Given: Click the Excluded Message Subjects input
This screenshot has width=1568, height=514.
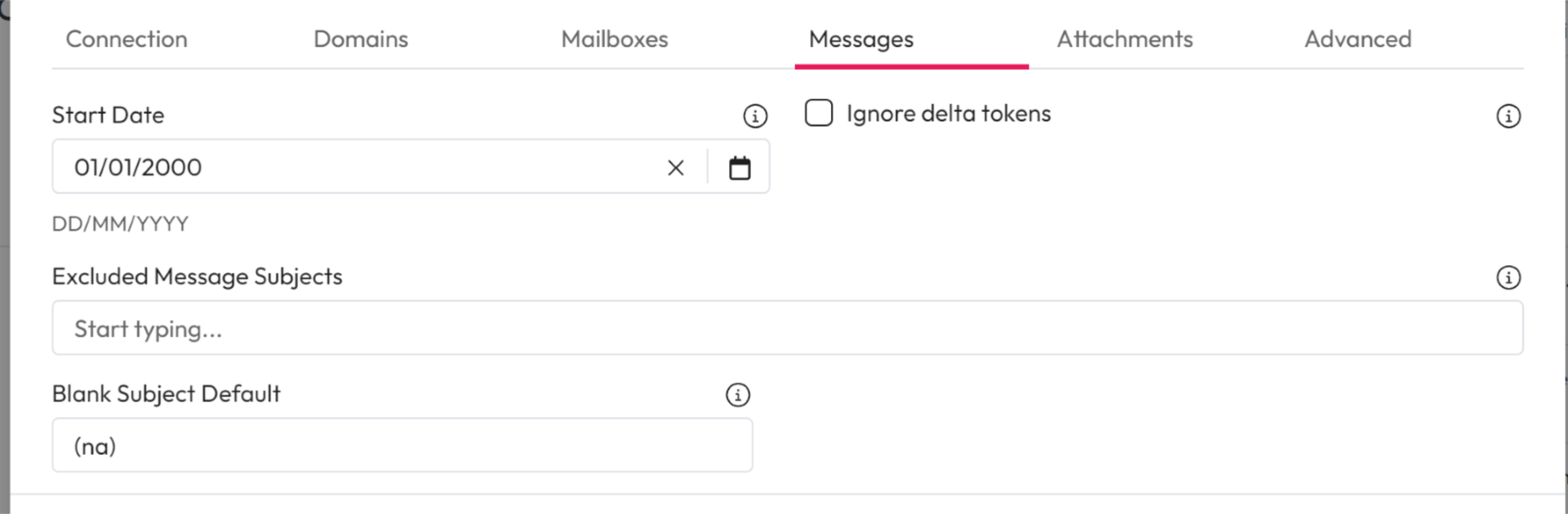Looking at the screenshot, I should point(787,328).
